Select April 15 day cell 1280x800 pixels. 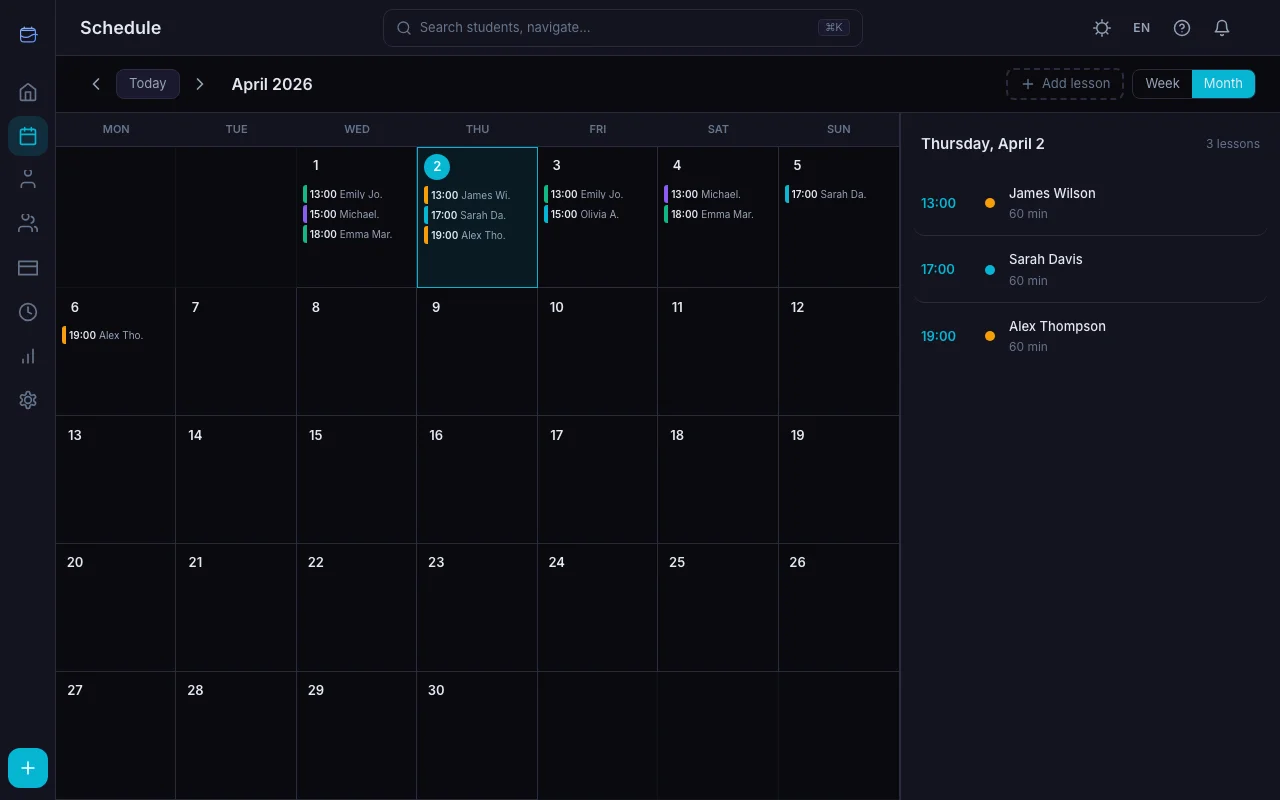[x=356, y=480]
